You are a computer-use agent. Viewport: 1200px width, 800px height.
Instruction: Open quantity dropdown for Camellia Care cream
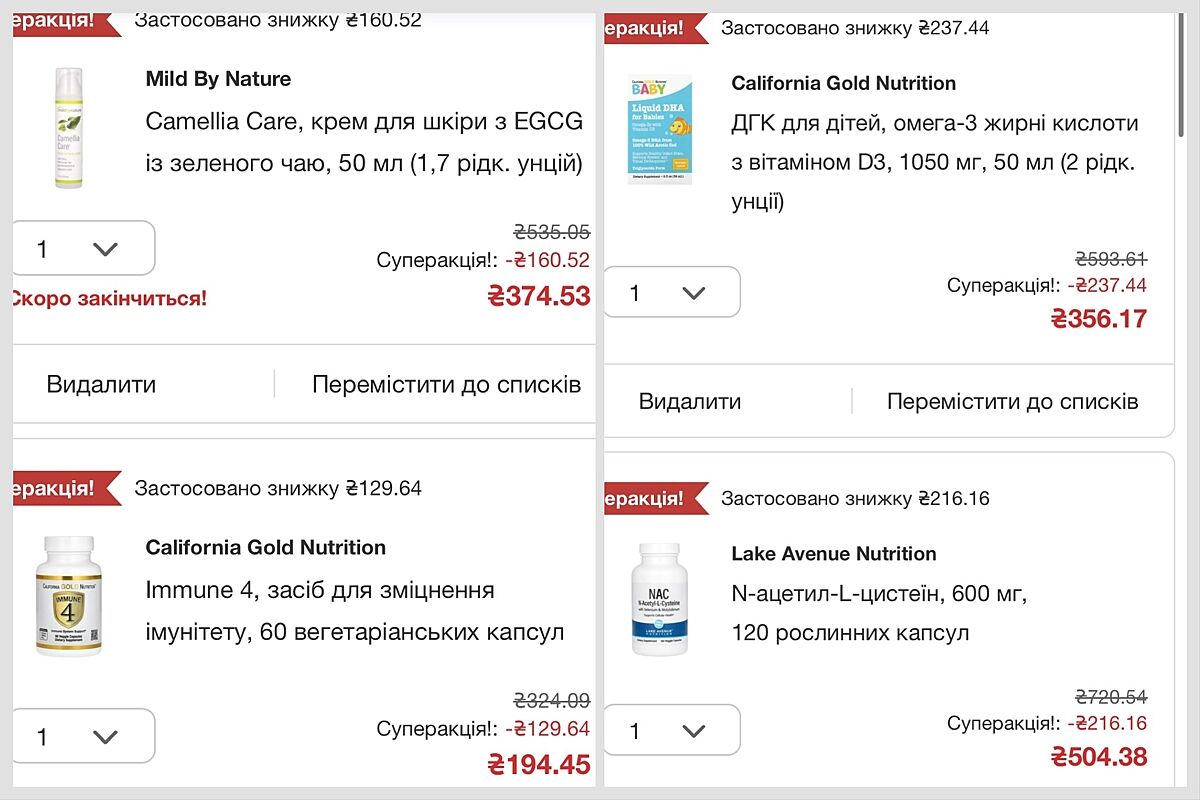pyautogui.click(x=84, y=248)
